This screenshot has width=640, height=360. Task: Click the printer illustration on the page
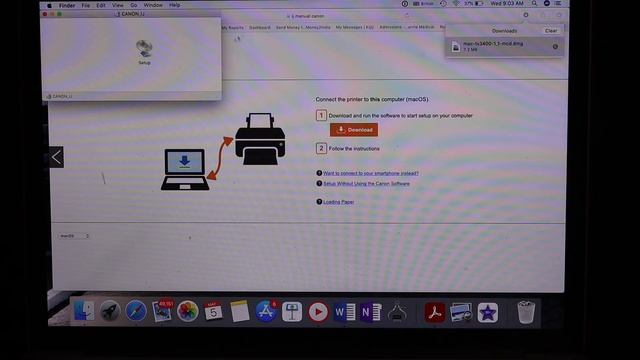coord(260,139)
